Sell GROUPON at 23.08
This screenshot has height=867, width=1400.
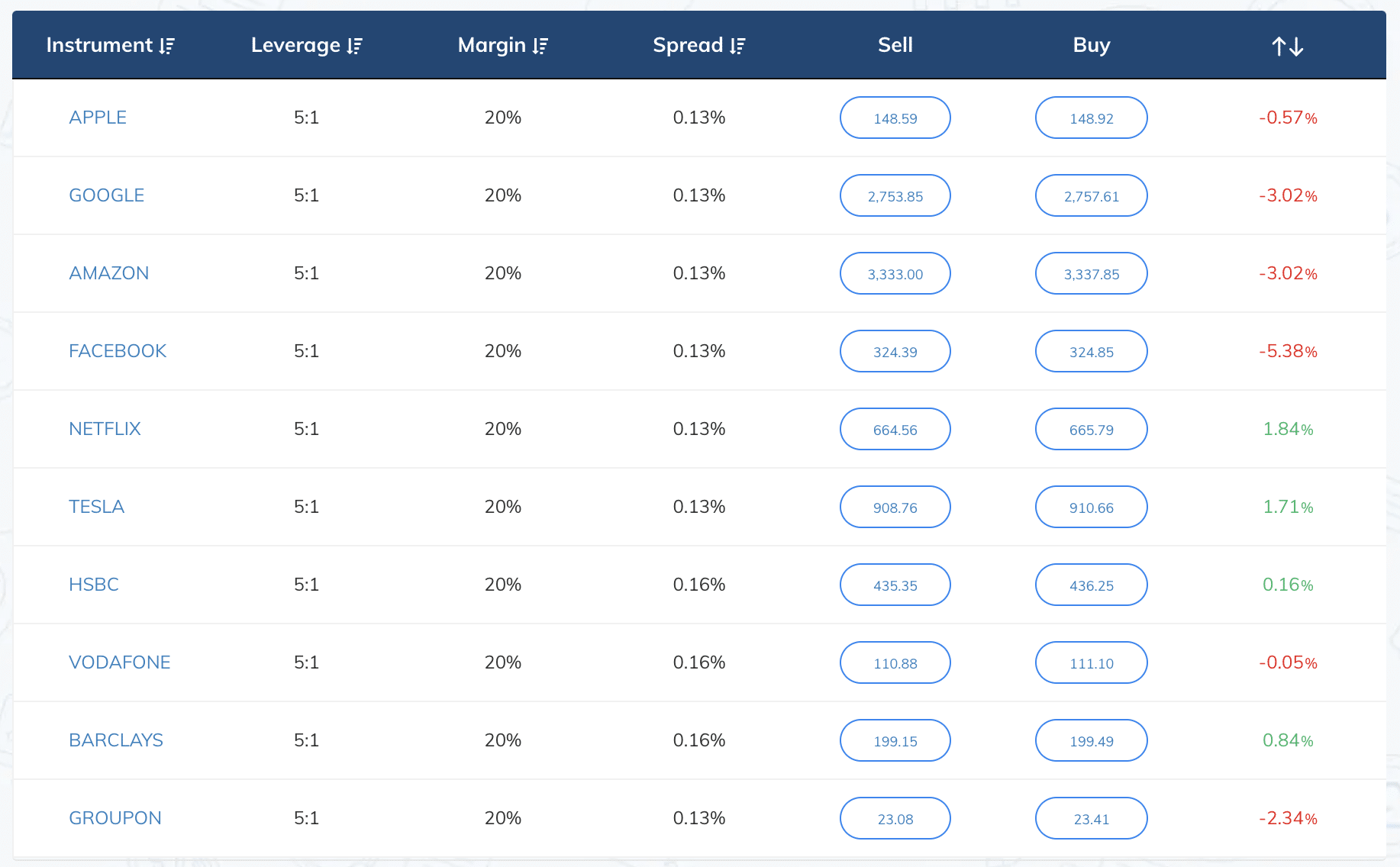(895, 818)
